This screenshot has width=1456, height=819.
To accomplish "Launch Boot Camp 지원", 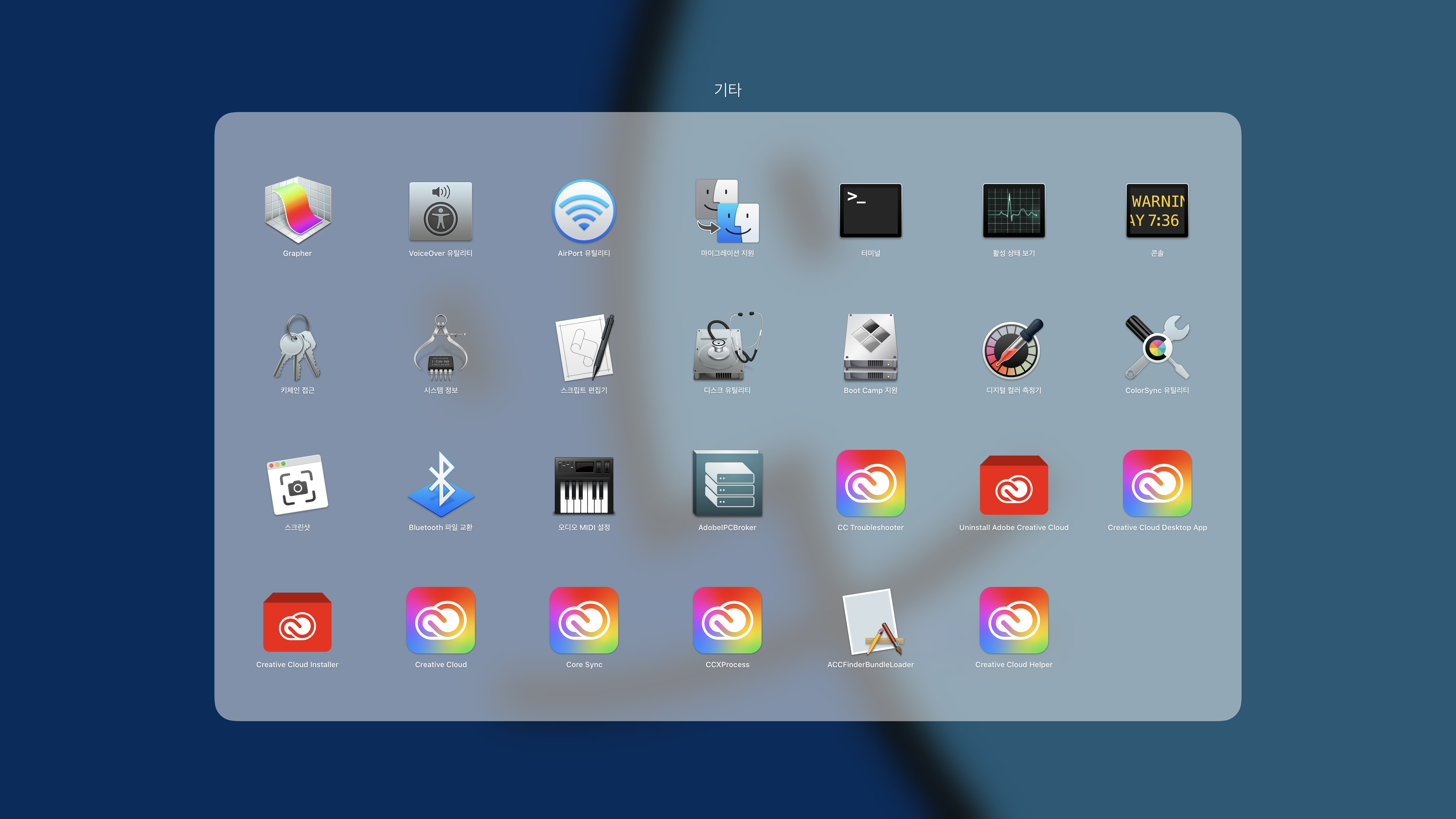I will pyautogui.click(x=870, y=347).
